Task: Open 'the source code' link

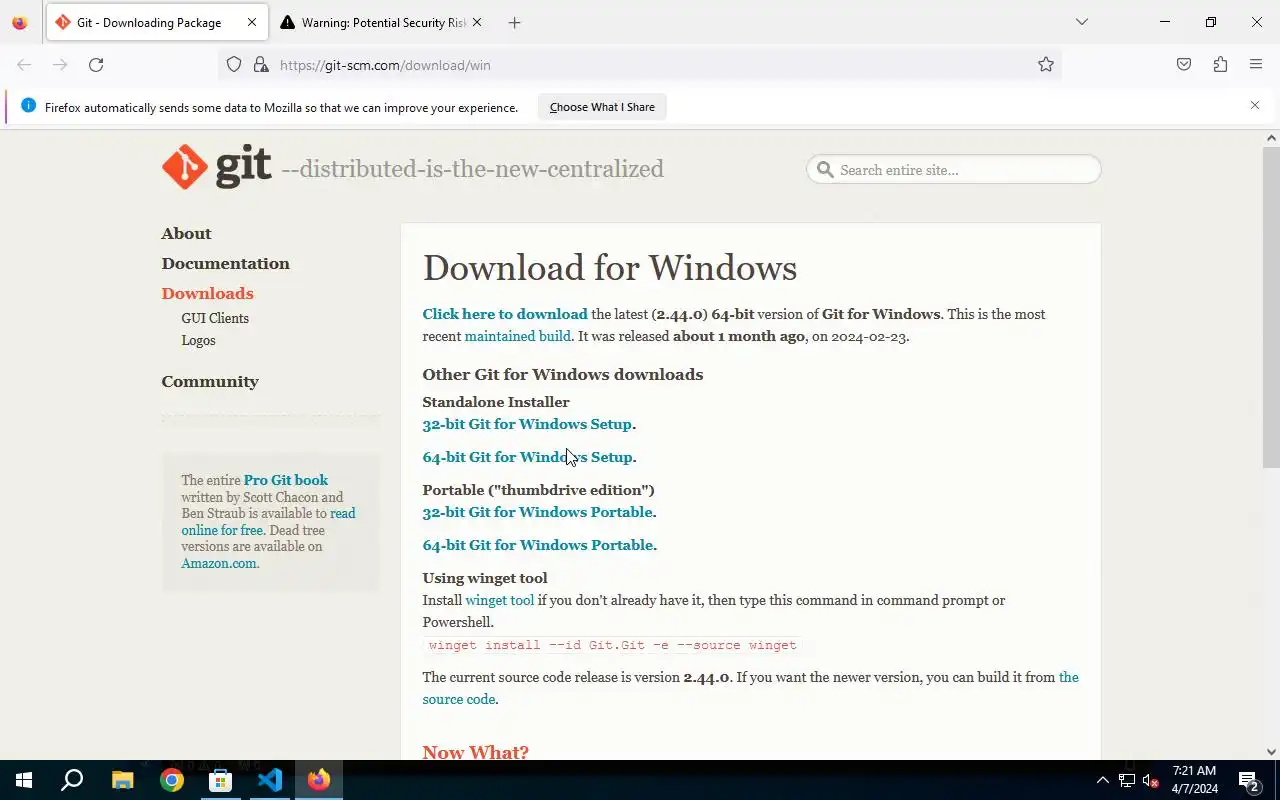Action: tap(750, 688)
